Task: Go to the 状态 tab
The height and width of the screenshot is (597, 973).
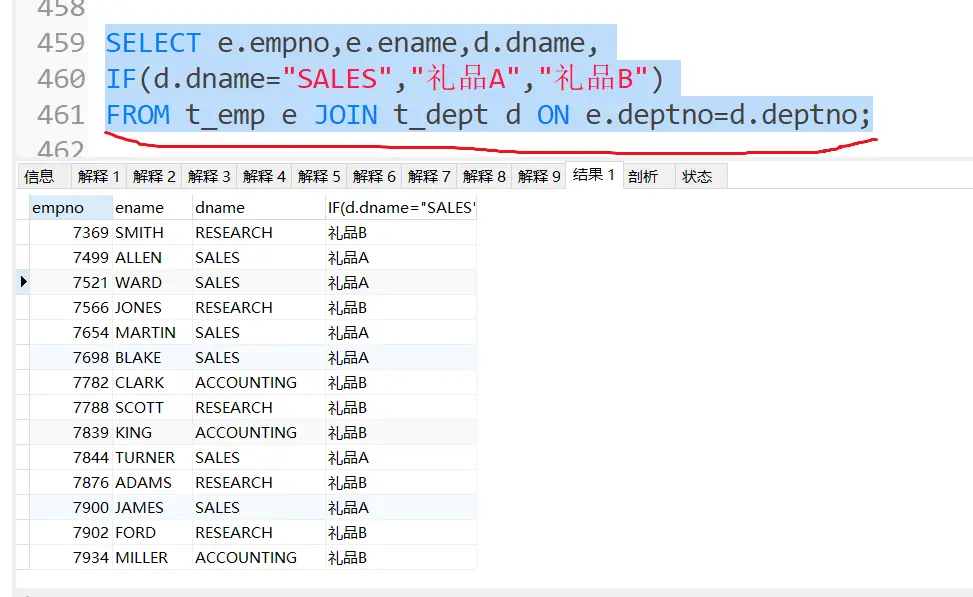Action: click(x=697, y=177)
